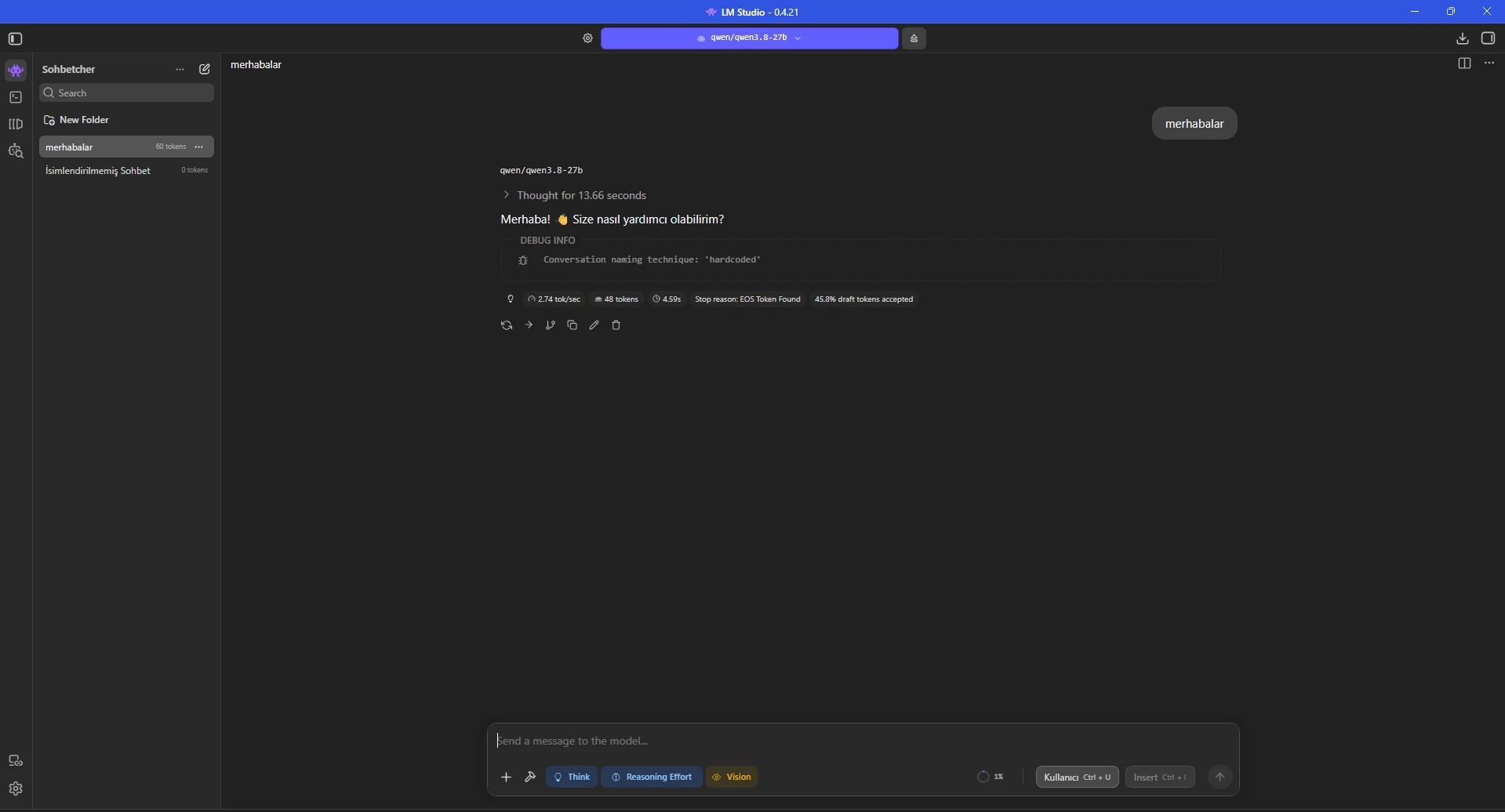Create a New Folder in sidebar
The height and width of the screenshot is (812, 1505).
pyautogui.click(x=77, y=120)
